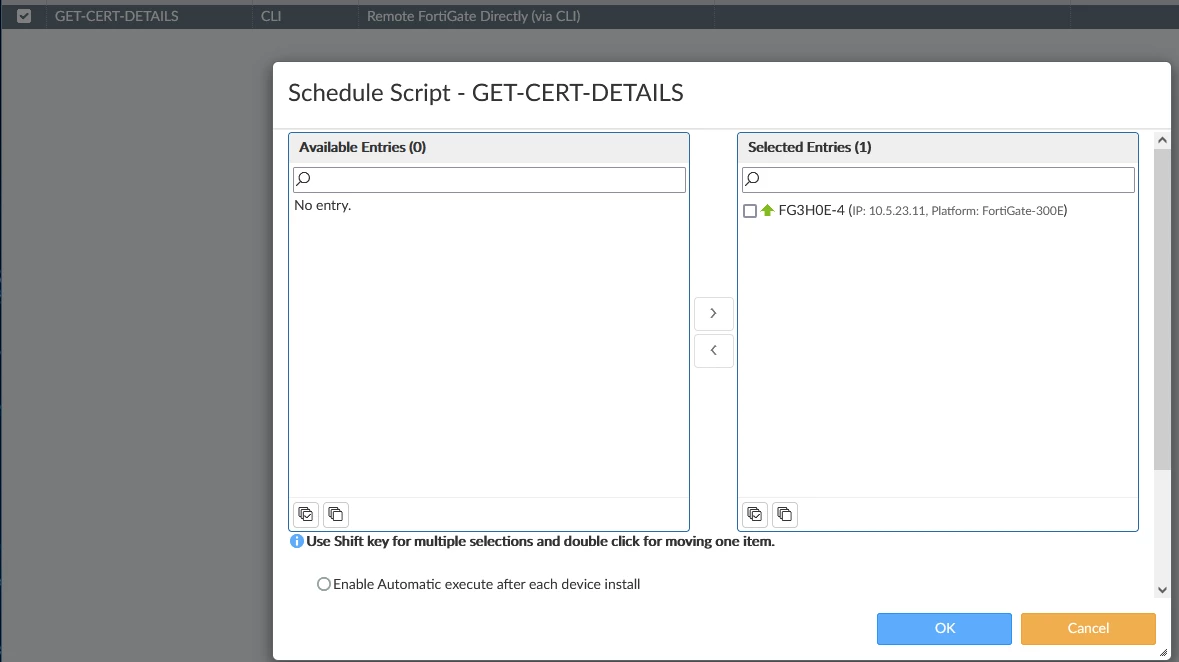Click green up-arrow status icon of FG3H0E-4
Viewport: 1179px width, 662px height.
point(767,211)
